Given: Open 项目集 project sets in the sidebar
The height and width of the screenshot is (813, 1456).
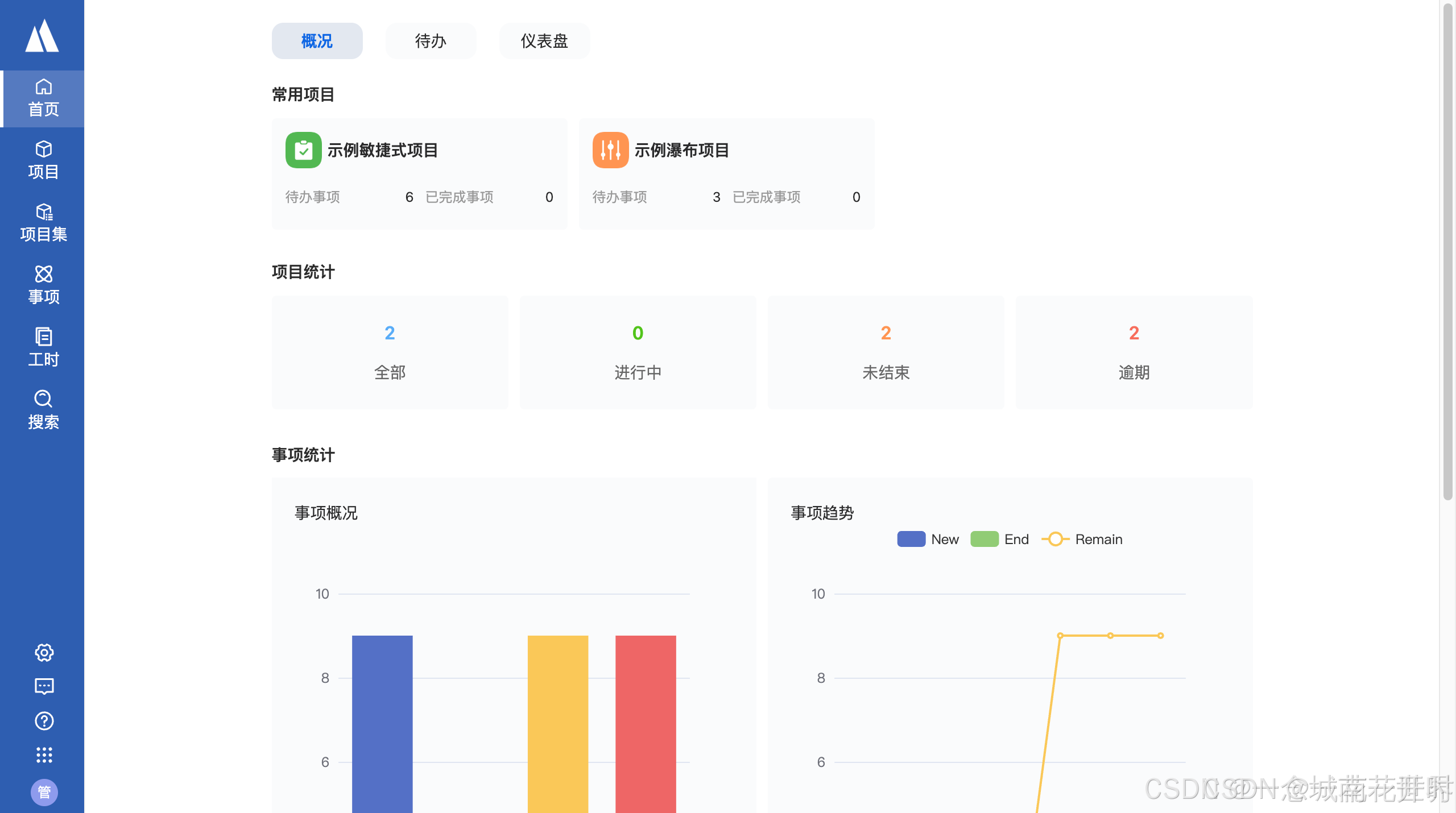Looking at the screenshot, I should pyautogui.click(x=43, y=223).
